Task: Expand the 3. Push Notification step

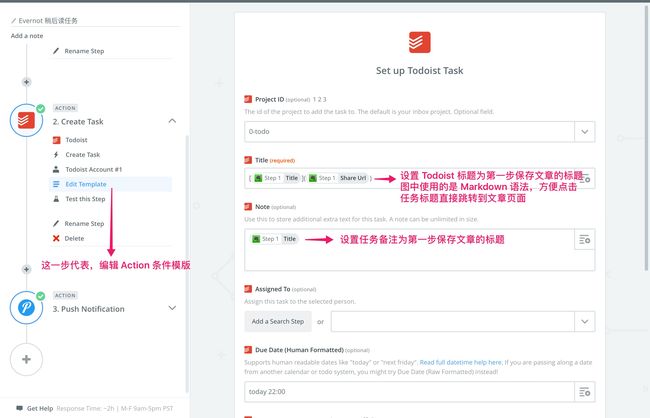Action: [172, 308]
